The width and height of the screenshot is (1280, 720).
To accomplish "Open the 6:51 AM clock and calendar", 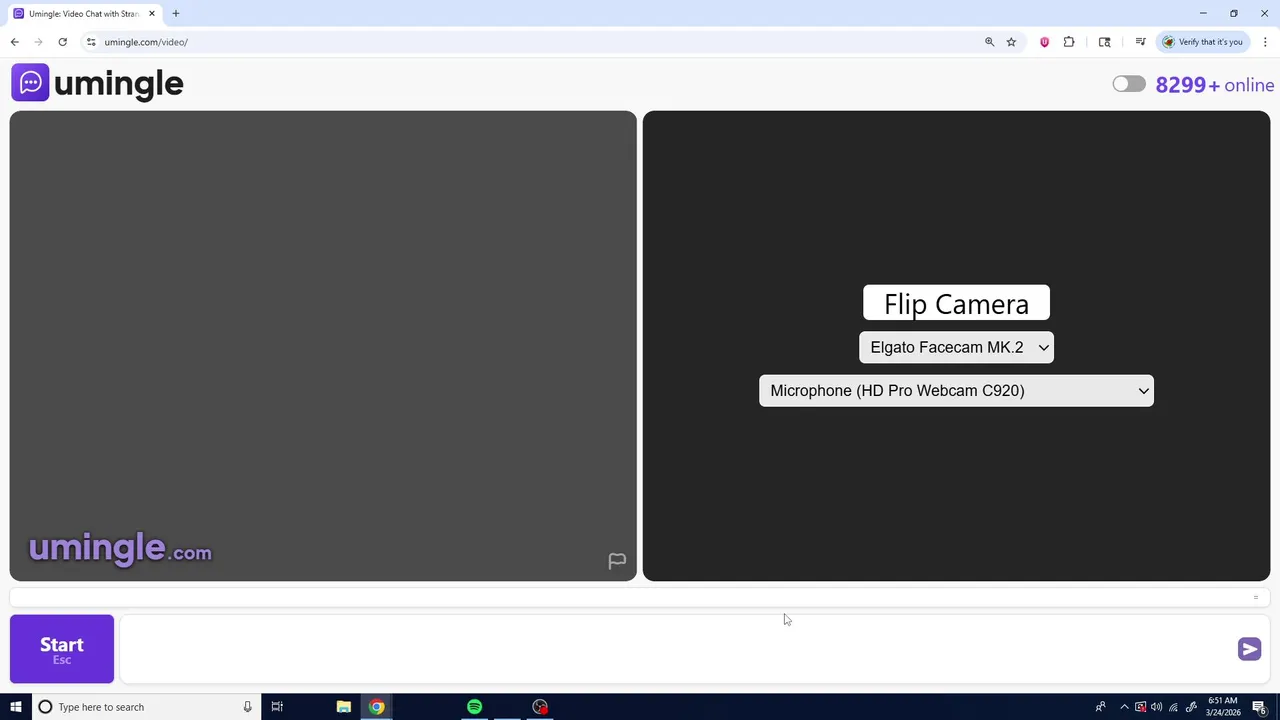I will click(x=1223, y=707).
